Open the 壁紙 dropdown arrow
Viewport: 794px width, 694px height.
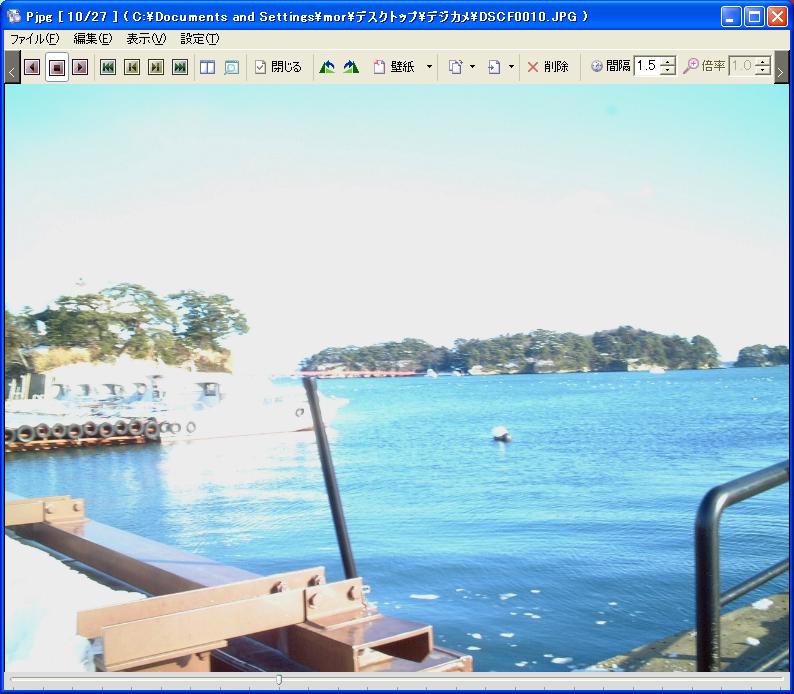coord(429,67)
